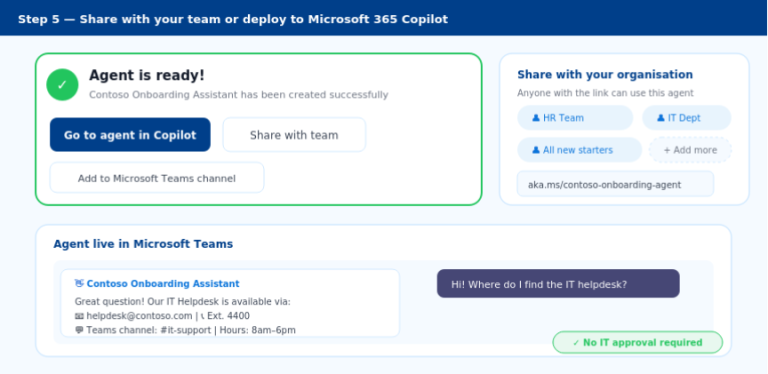Click the user message about IT helpdesk

[558, 284]
